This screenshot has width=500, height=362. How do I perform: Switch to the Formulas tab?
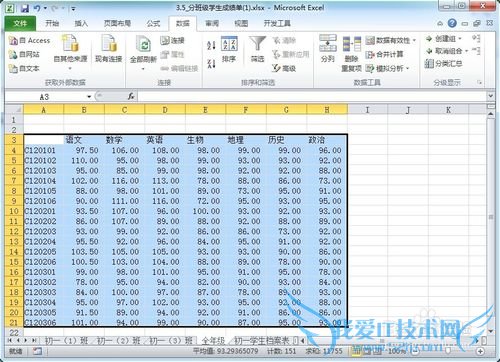tap(153, 23)
